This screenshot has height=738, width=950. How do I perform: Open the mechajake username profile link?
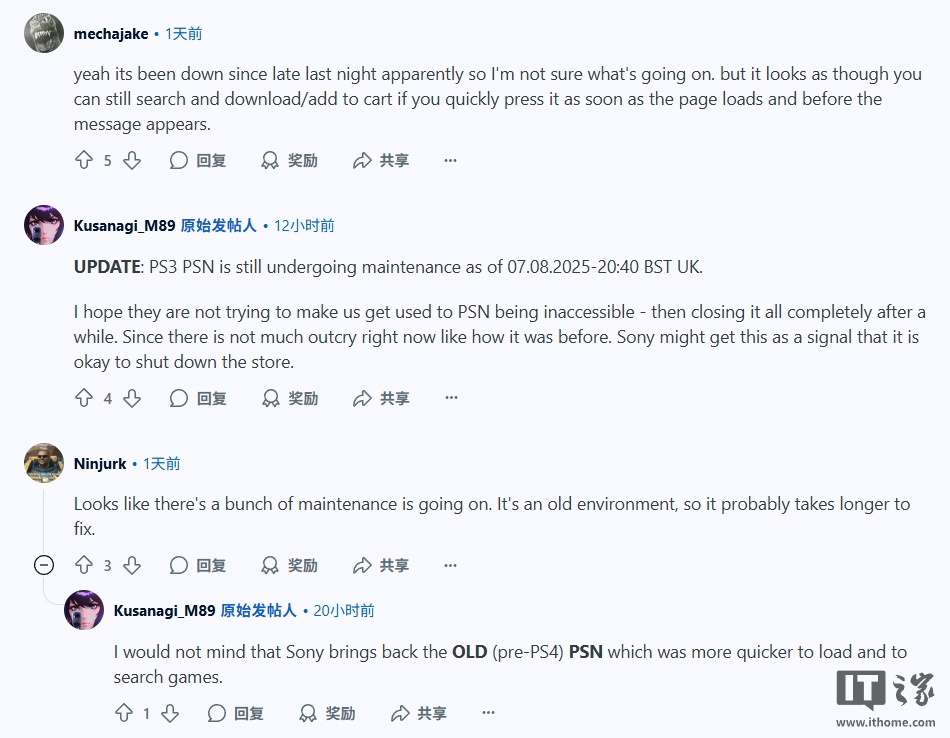[110, 34]
